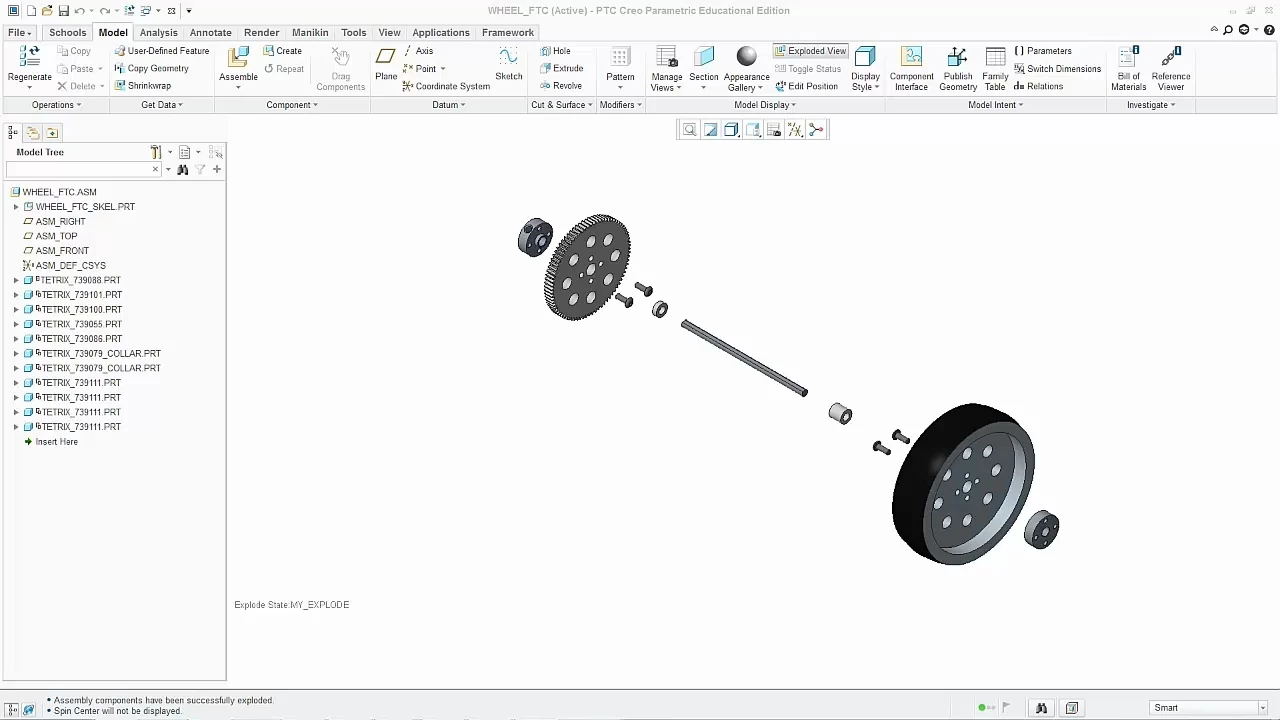1280x720 pixels.
Task: Click the Create component button
Action: pos(283,51)
